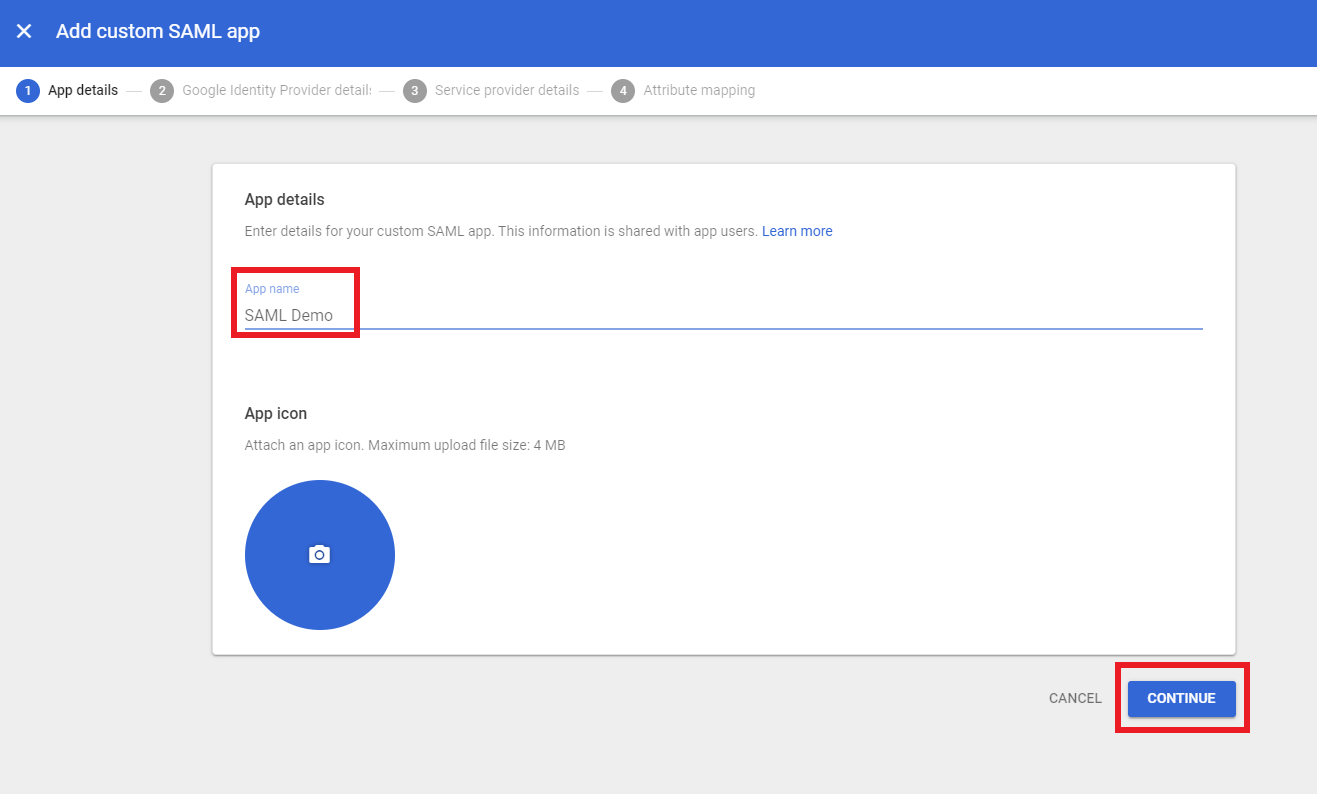Open the "Learn more" link
Screen dimensions: 1317x794
tap(797, 231)
